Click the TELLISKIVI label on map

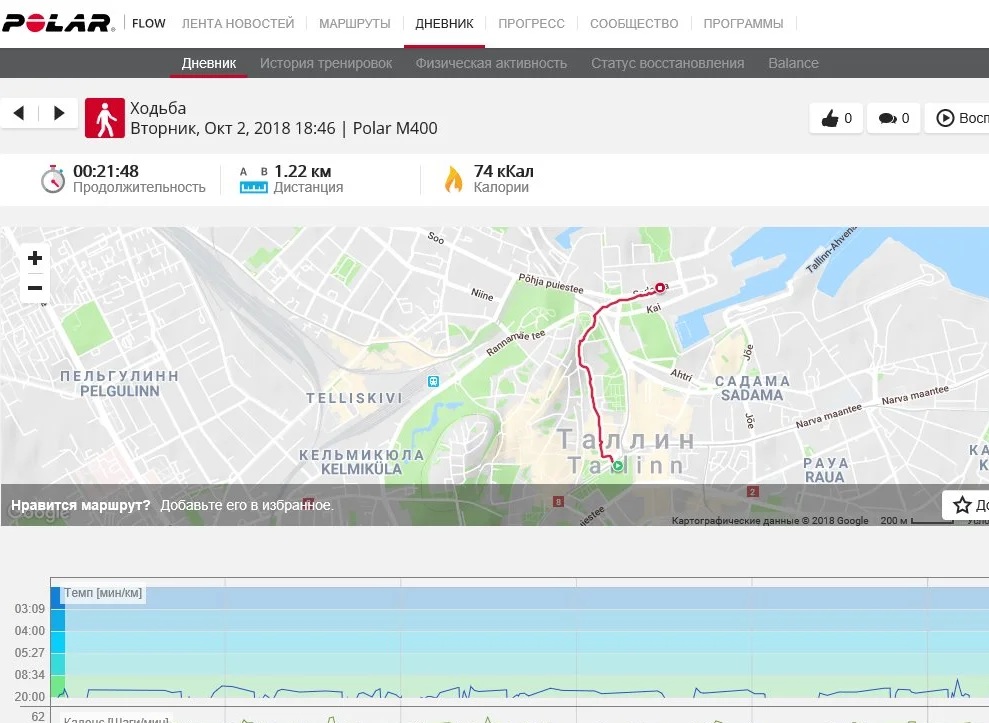pyautogui.click(x=354, y=398)
